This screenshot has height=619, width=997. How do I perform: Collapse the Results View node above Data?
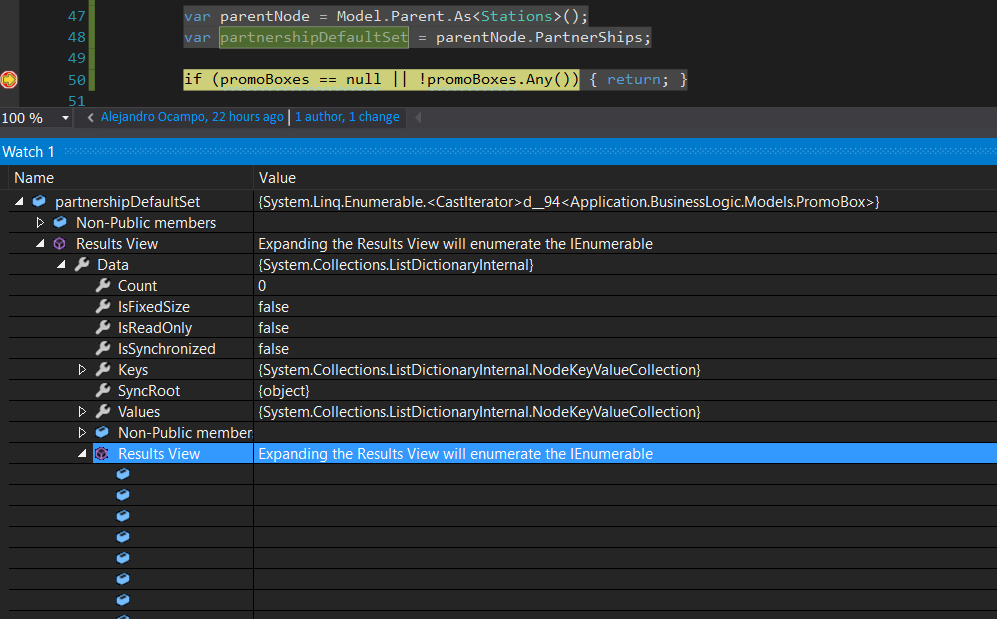(40, 243)
